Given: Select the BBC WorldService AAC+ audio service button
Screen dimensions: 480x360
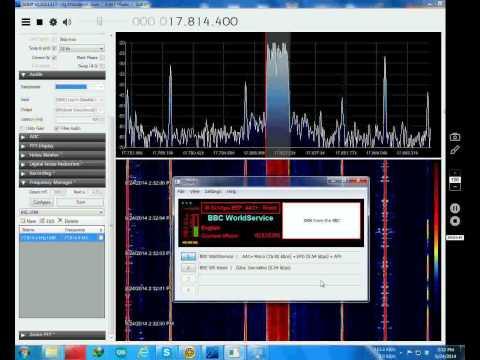Looking at the screenshot, I should (188, 257).
